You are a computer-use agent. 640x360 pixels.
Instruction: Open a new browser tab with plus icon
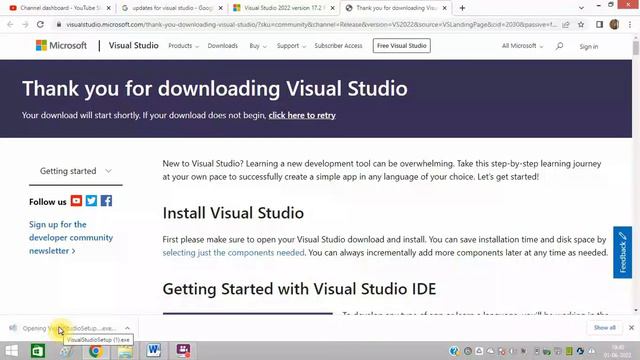tap(462, 8)
